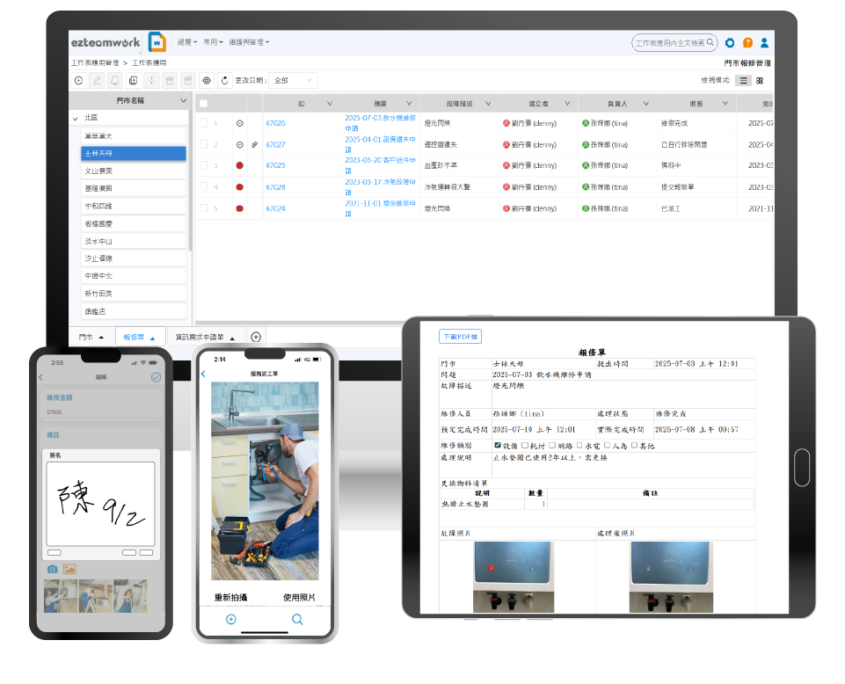Click the add new record toolbar icon
This screenshot has height=684, width=845.
pyautogui.click(x=79, y=80)
